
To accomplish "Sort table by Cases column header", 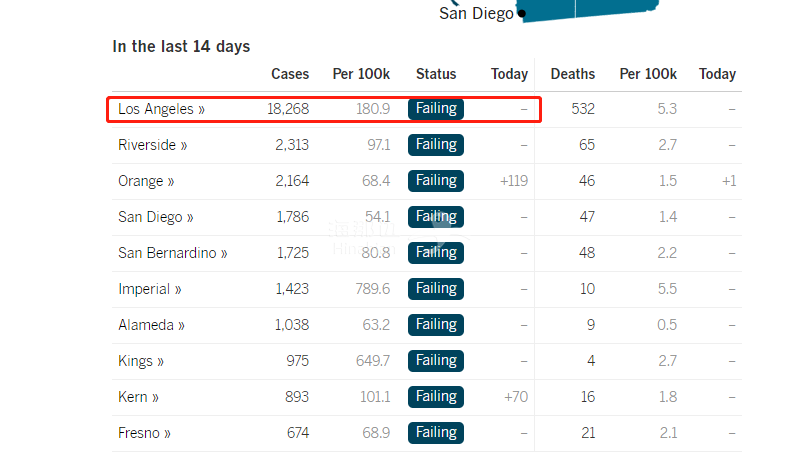I will pyautogui.click(x=290, y=74).
